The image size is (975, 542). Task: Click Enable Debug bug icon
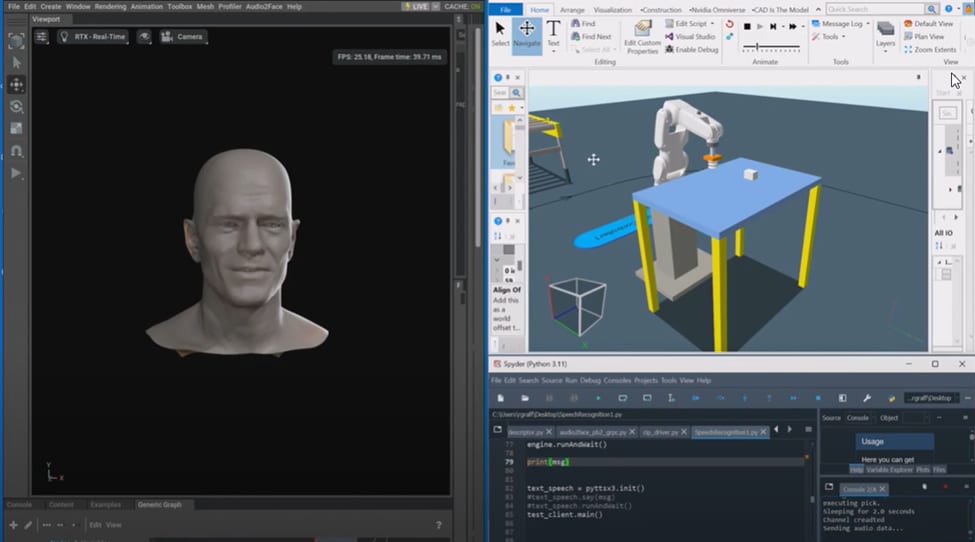691,50
